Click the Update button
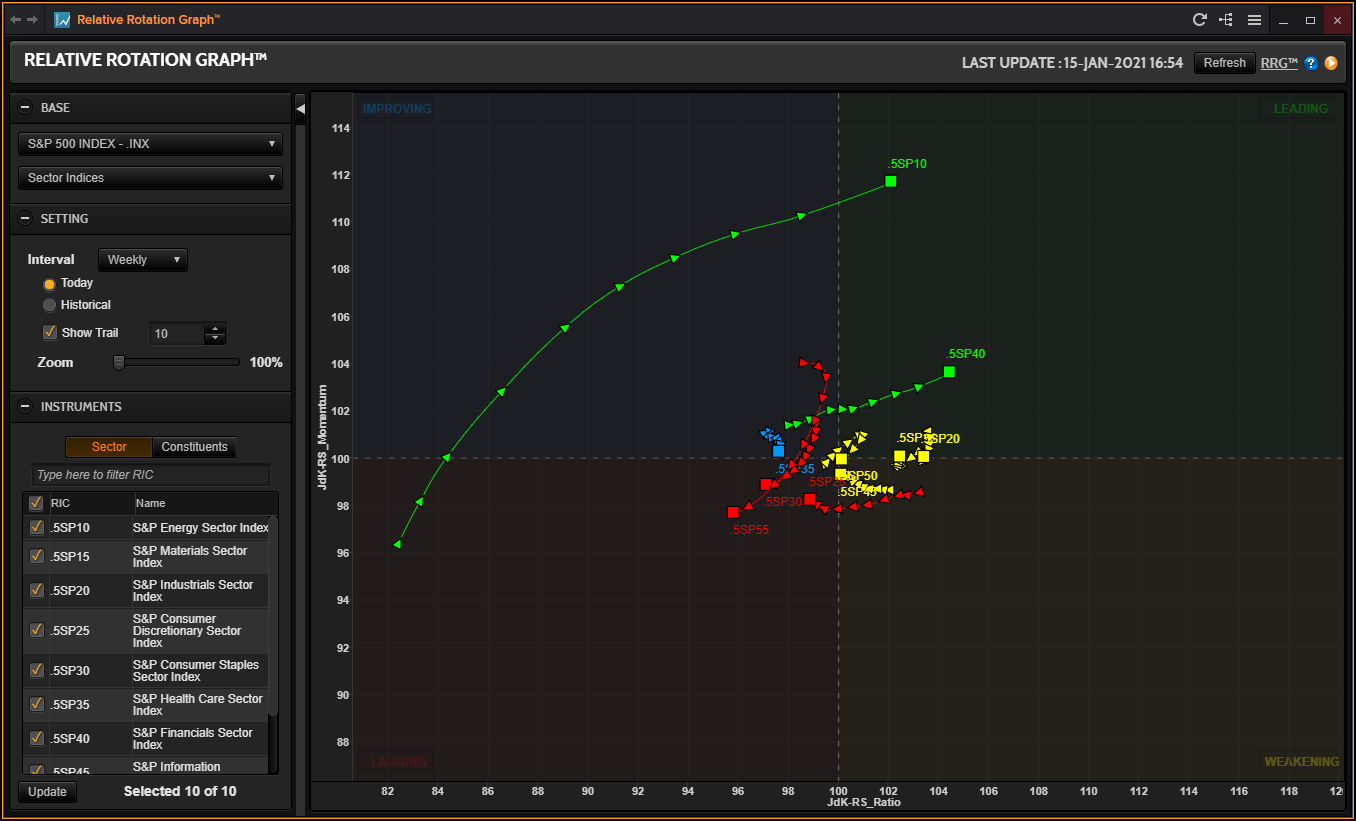Image resolution: width=1356 pixels, height=821 pixels. pos(47,792)
